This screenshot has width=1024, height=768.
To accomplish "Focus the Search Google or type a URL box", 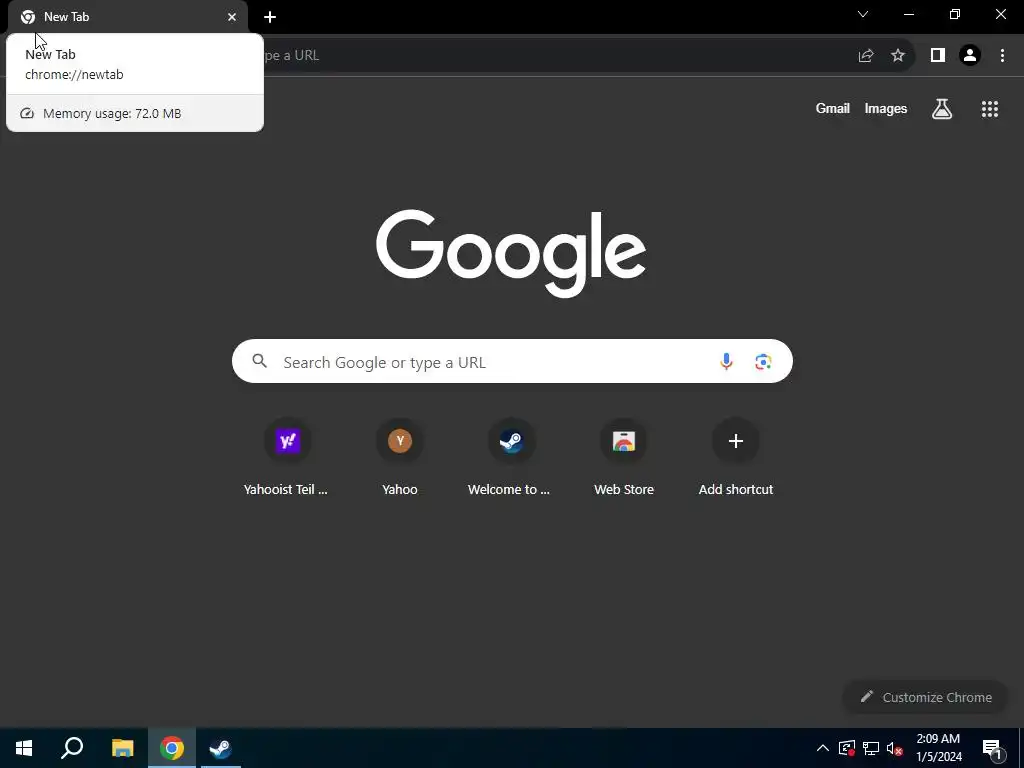I will [512, 361].
